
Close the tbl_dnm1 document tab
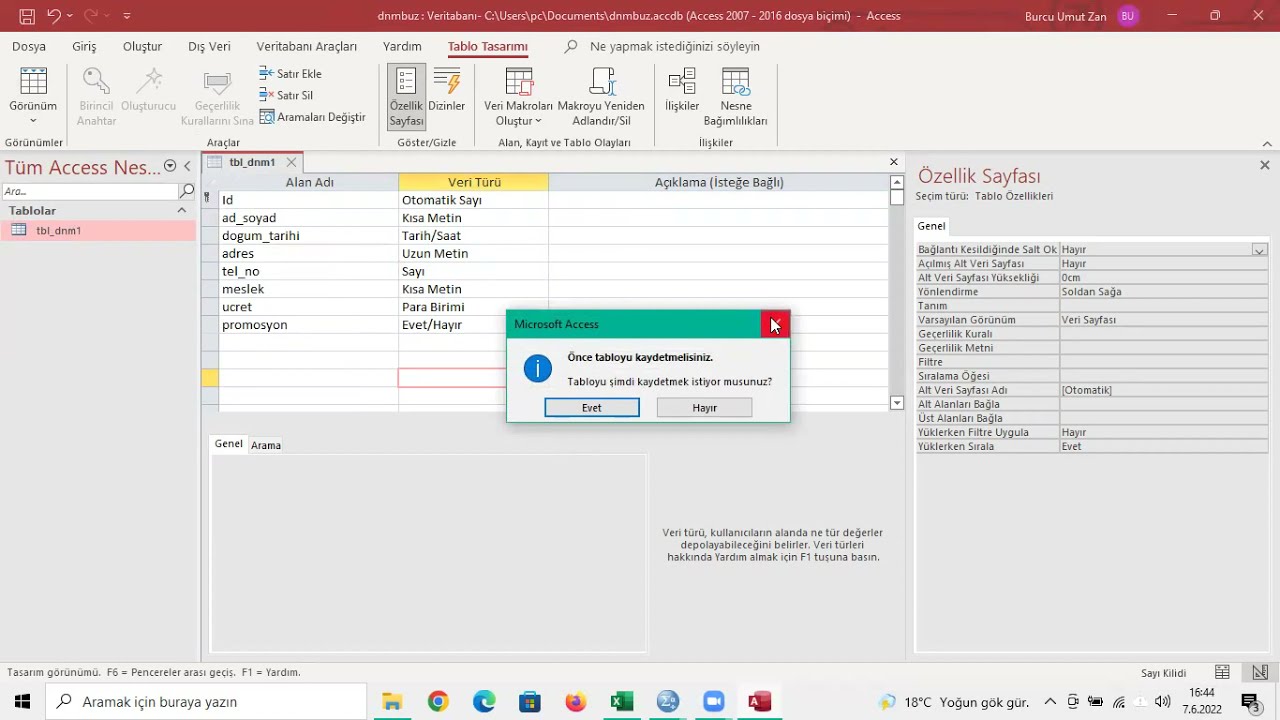pyautogui.click(x=291, y=162)
